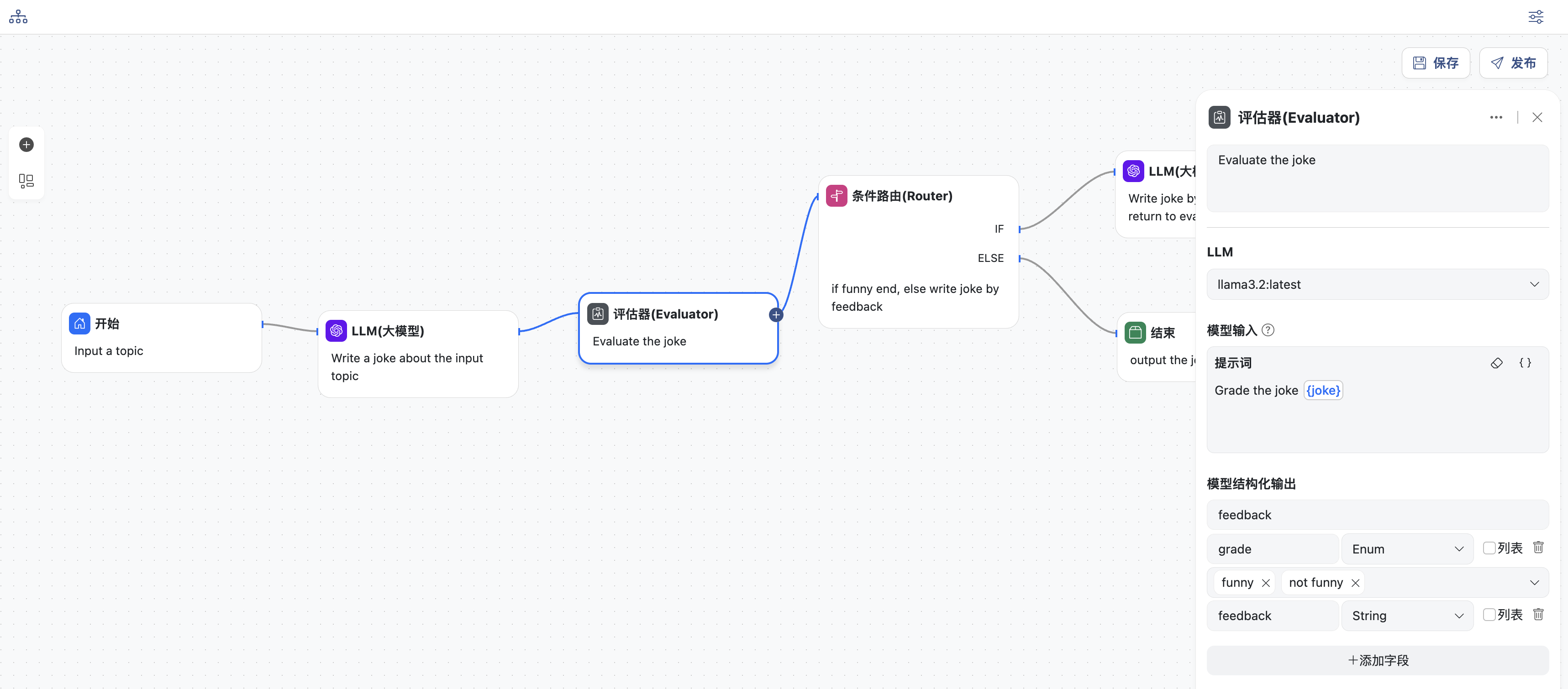
Task: Enable the list checkbox for the feedback field
Action: pyautogui.click(x=1489, y=615)
